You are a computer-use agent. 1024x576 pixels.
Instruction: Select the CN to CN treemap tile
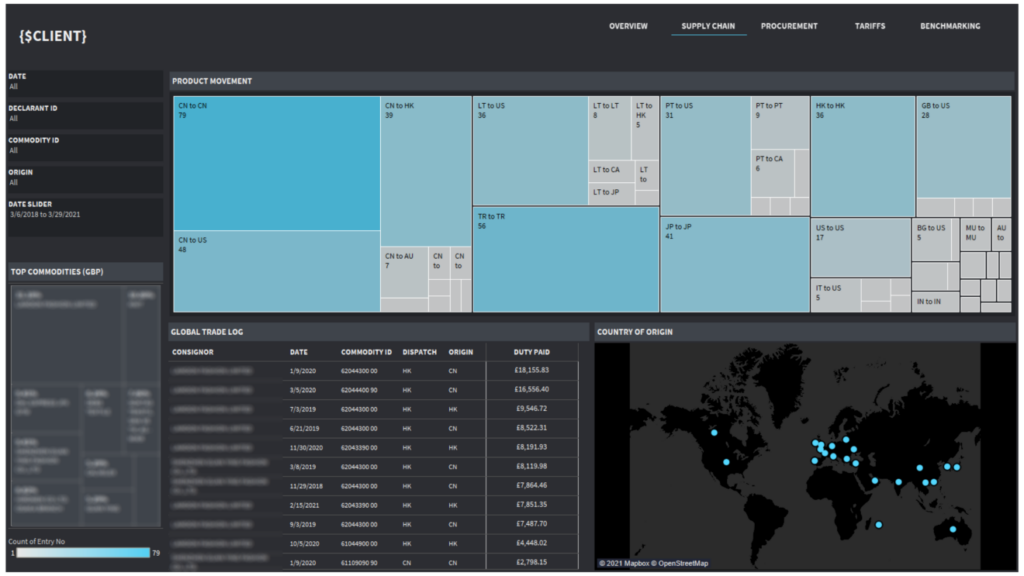pos(277,163)
